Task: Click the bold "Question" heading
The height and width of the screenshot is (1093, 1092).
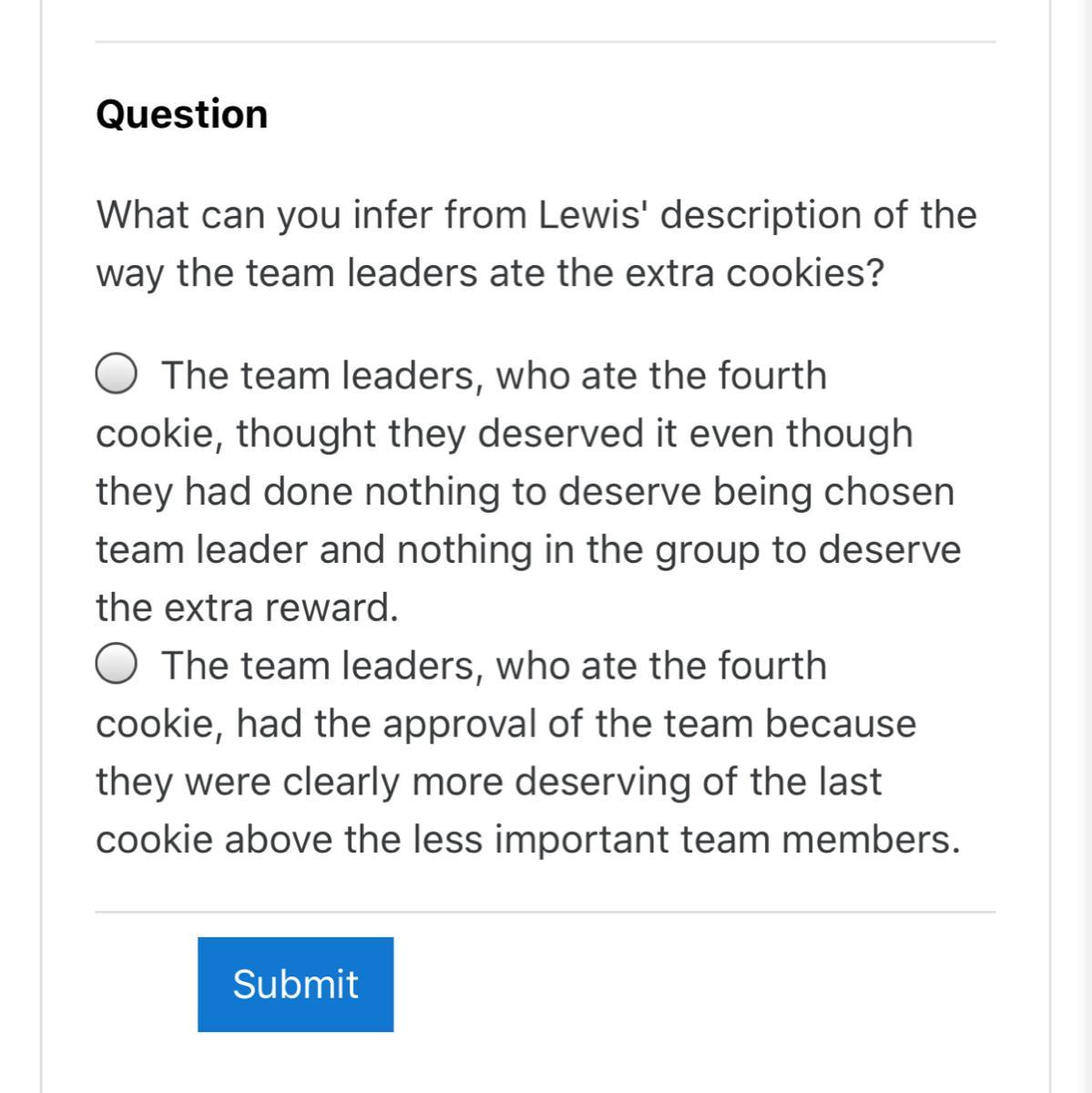Action: click(x=182, y=115)
